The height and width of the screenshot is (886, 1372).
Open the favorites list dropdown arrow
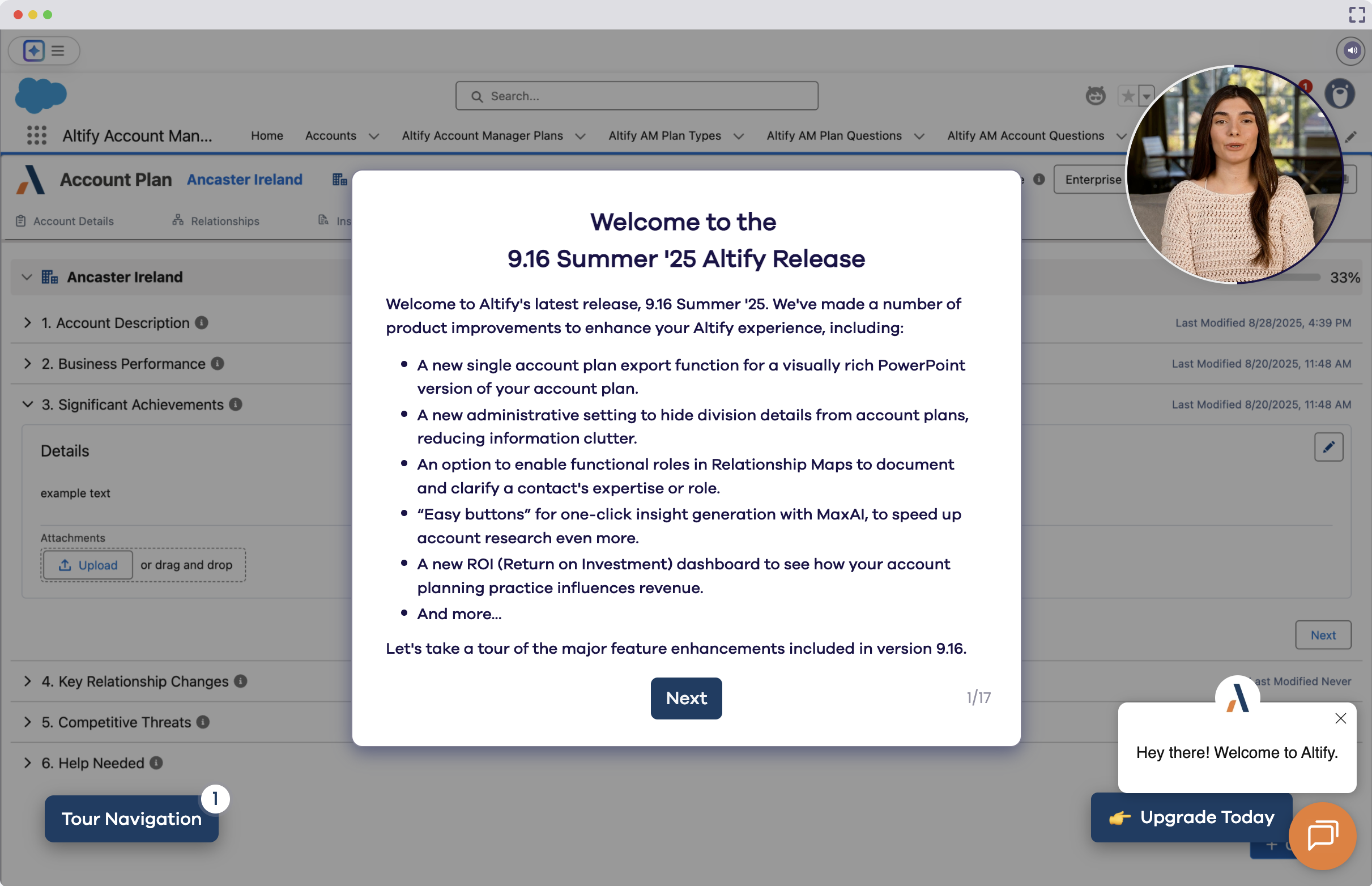pos(1146,96)
